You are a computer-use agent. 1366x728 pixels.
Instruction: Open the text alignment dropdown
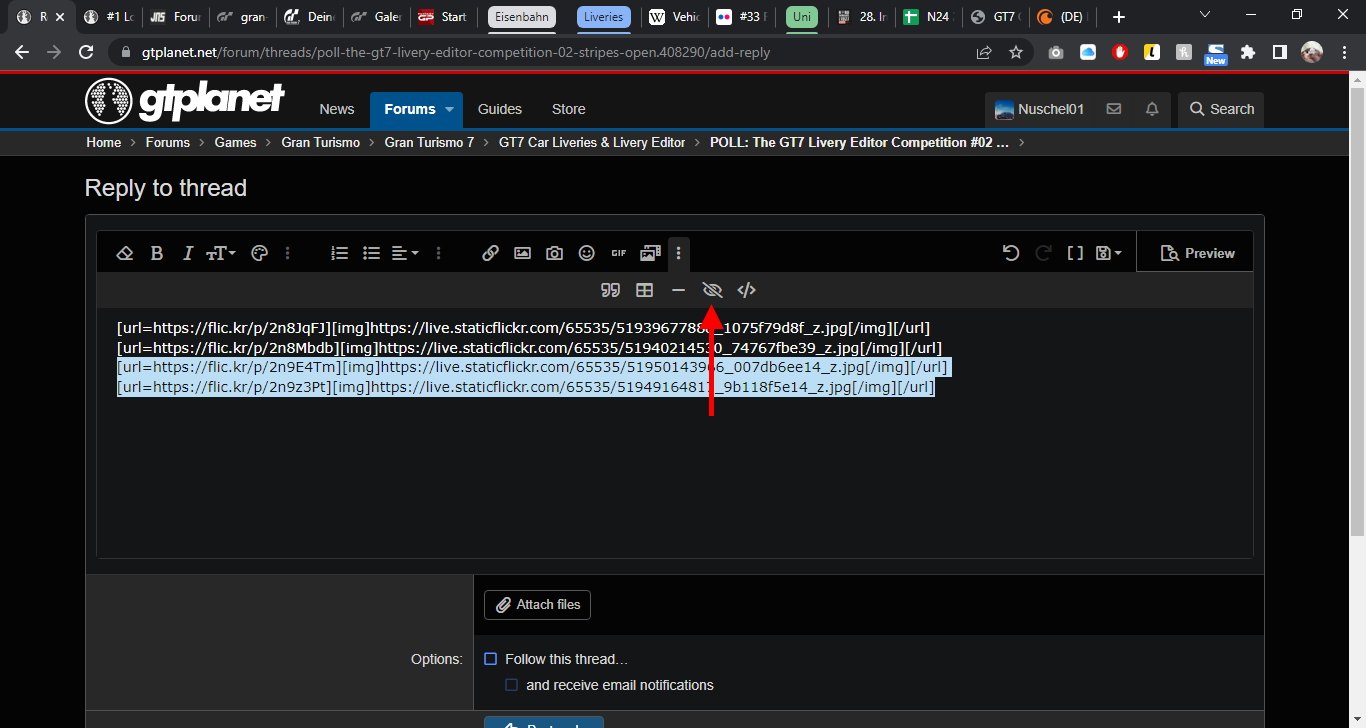(405, 253)
